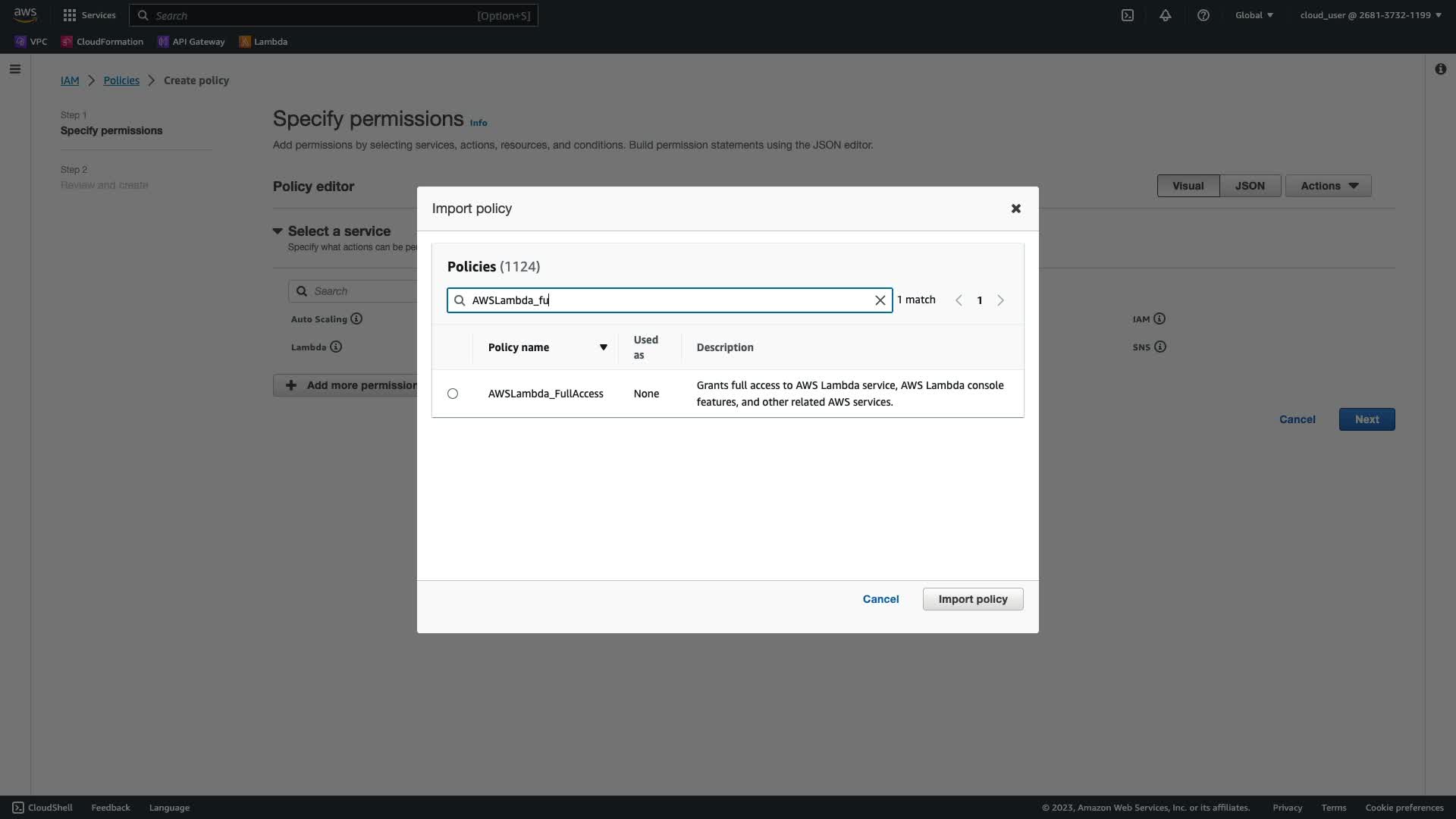Screen dimensions: 1456x819
Task: Toggle the side navigation hamburger menu
Action: 15,69
